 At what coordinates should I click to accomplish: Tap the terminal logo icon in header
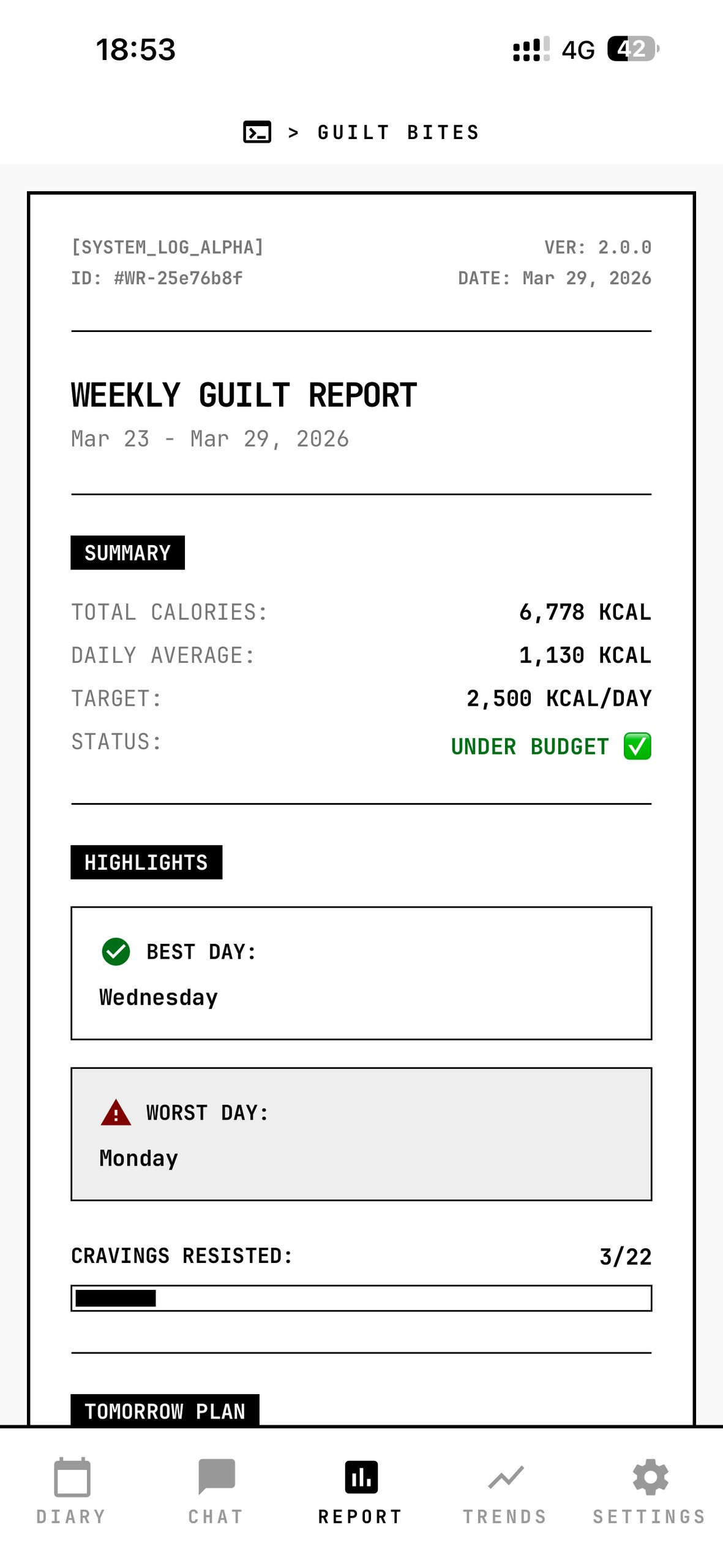pos(257,132)
